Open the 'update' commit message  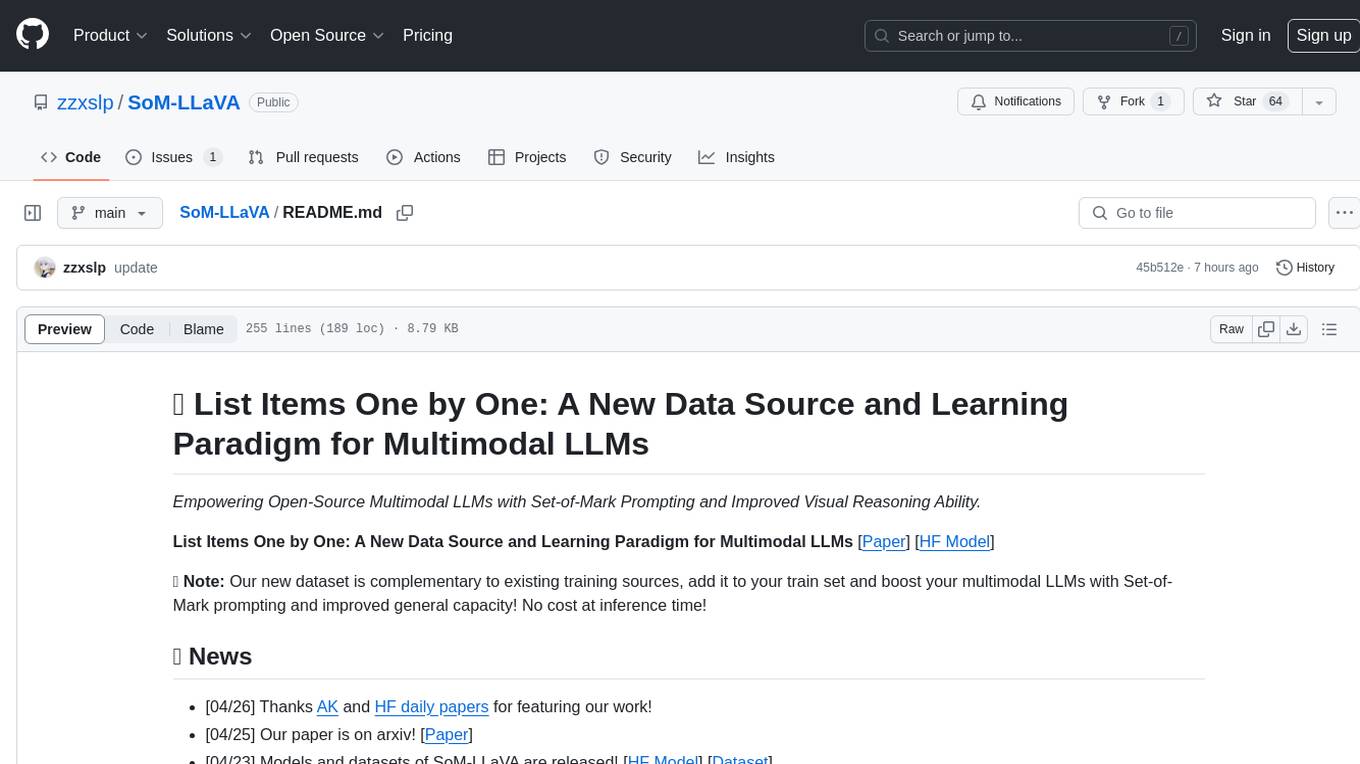[136, 268]
